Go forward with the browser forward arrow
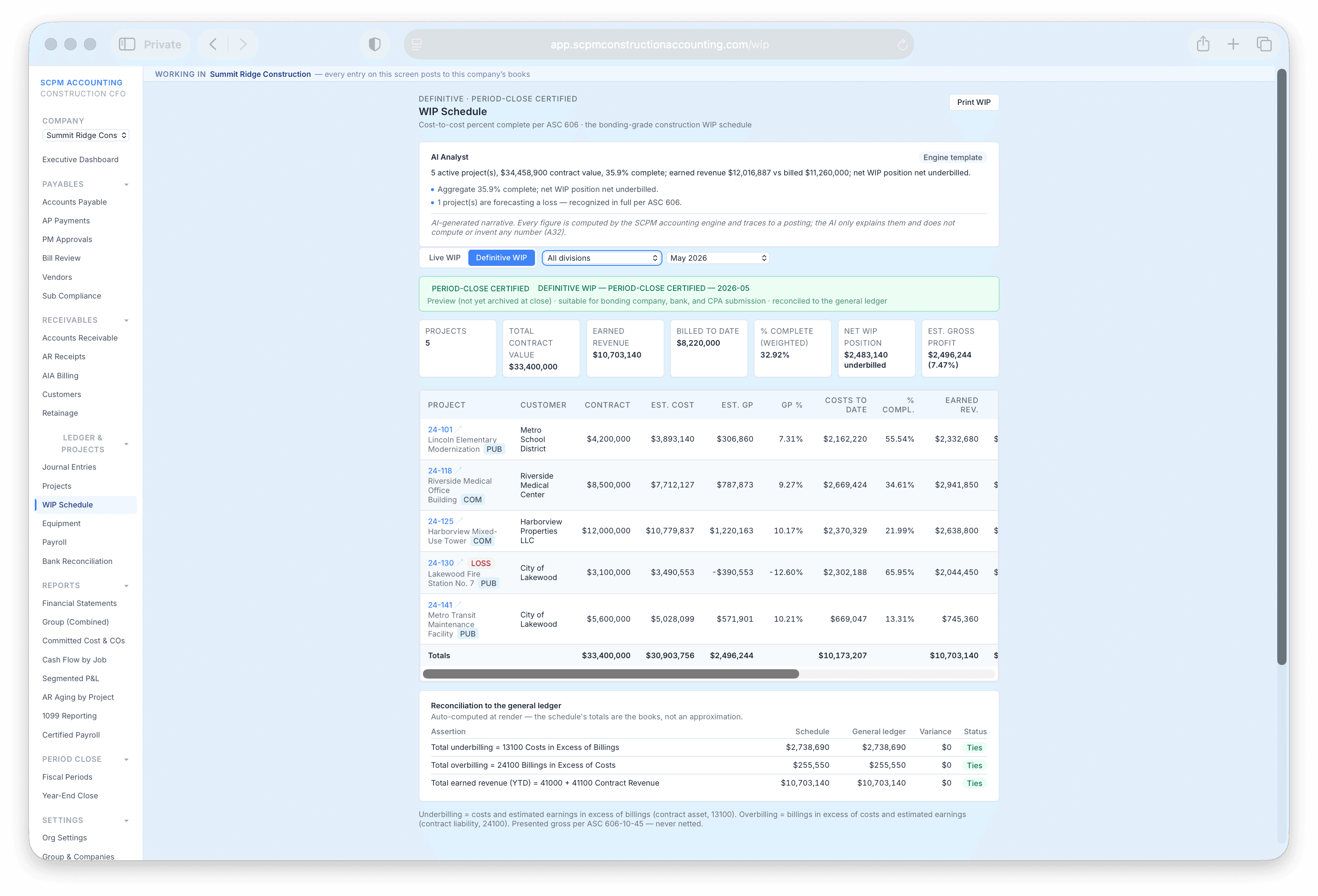 pos(243,44)
